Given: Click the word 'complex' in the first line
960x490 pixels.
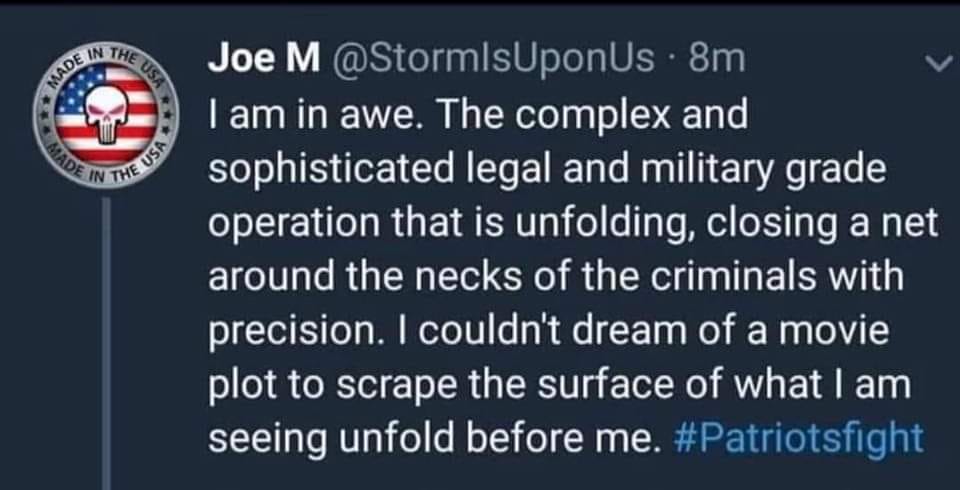Looking at the screenshot, I should [585, 116].
